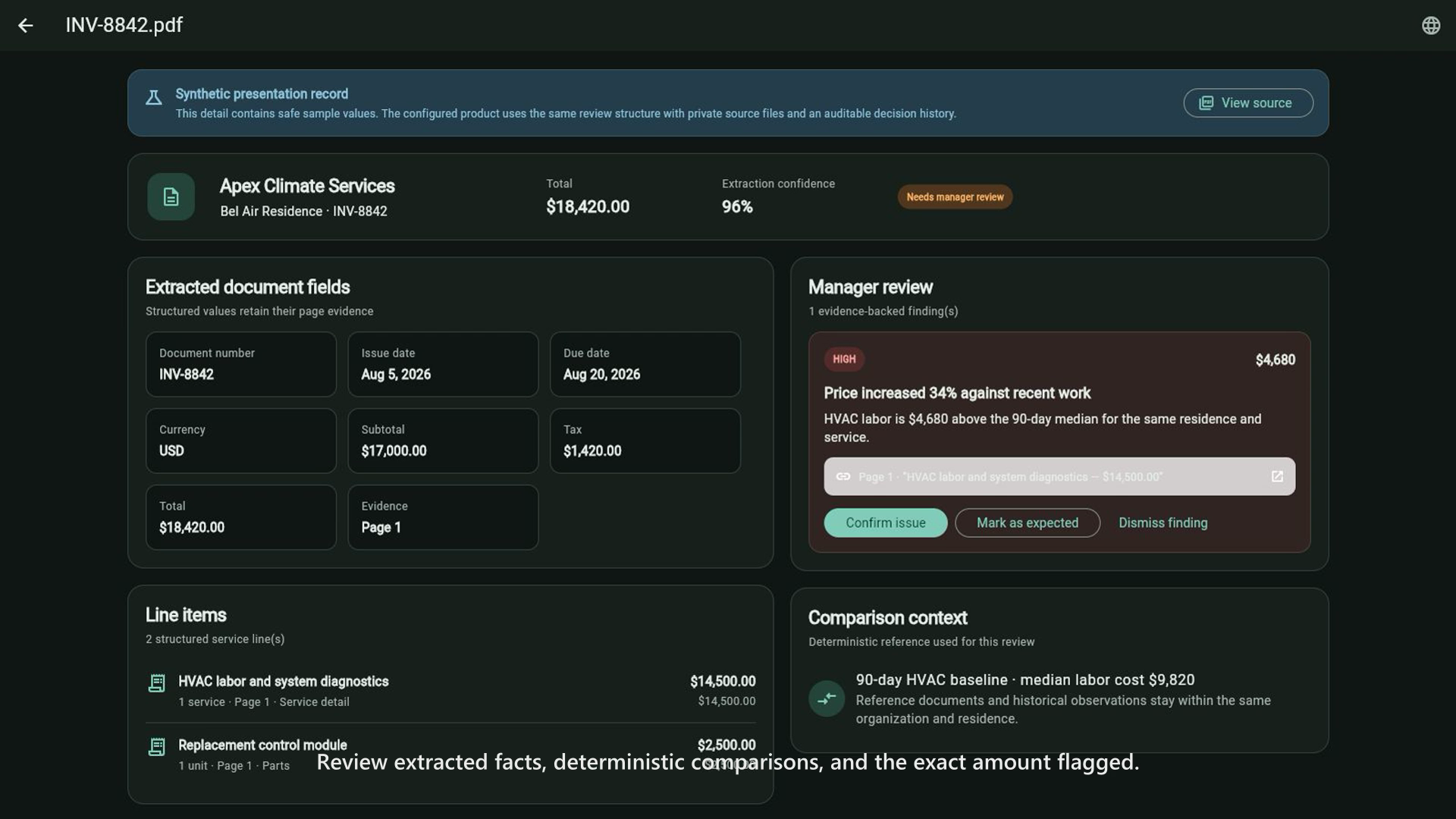Click the comparison arrows icon beside HVAC baseline
1456x819 pixels.
point(827,698)
